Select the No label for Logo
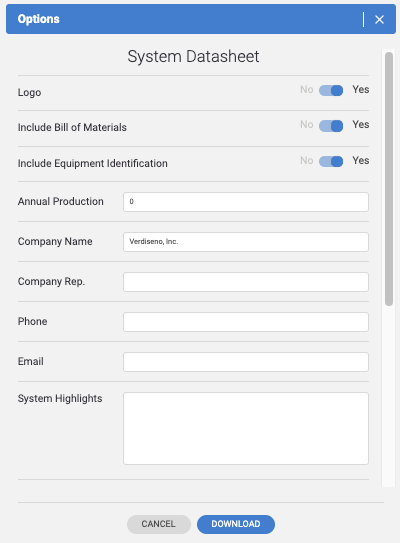400x543 pixels. tap(307, 89)
